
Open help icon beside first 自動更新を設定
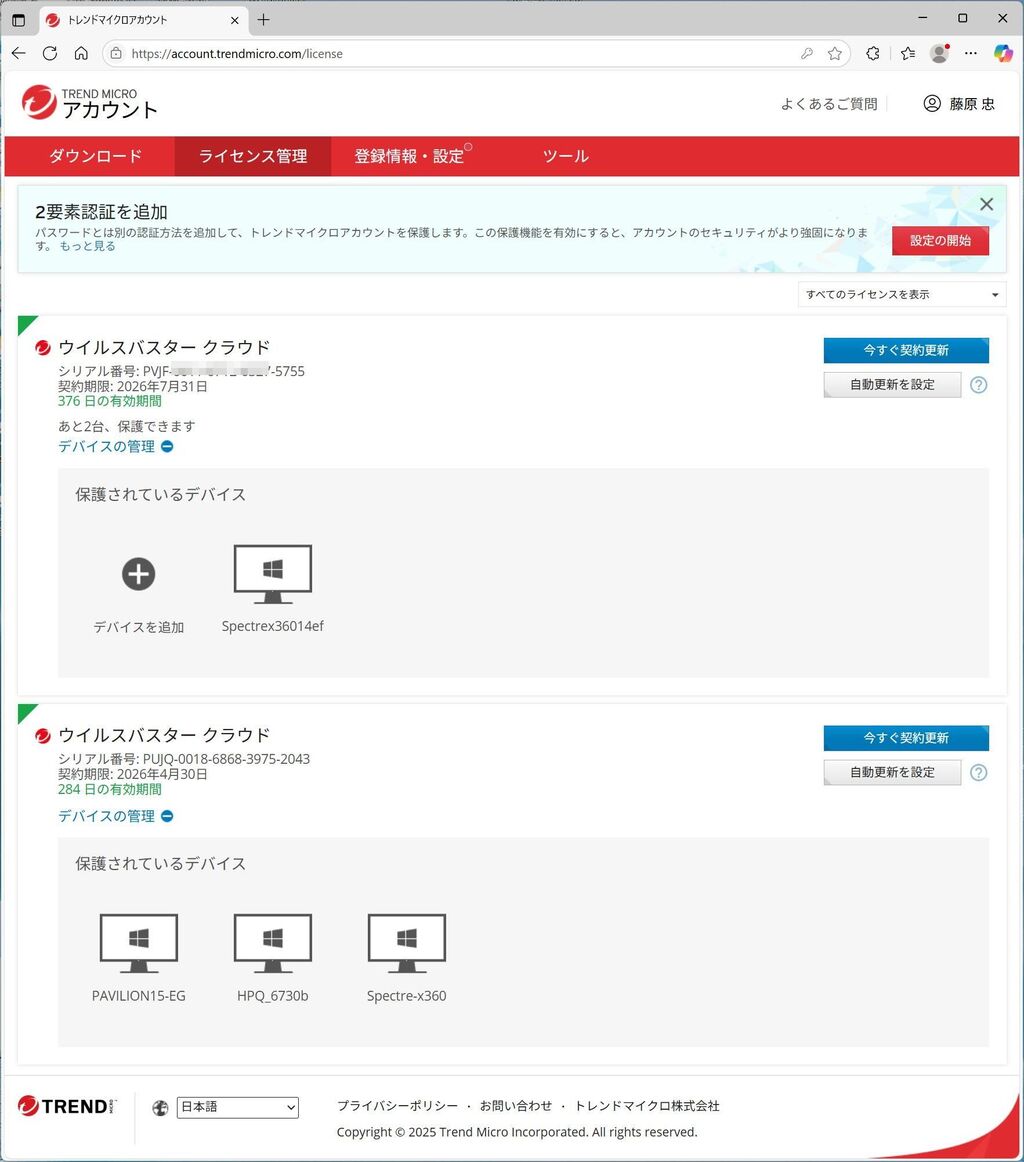978,385
